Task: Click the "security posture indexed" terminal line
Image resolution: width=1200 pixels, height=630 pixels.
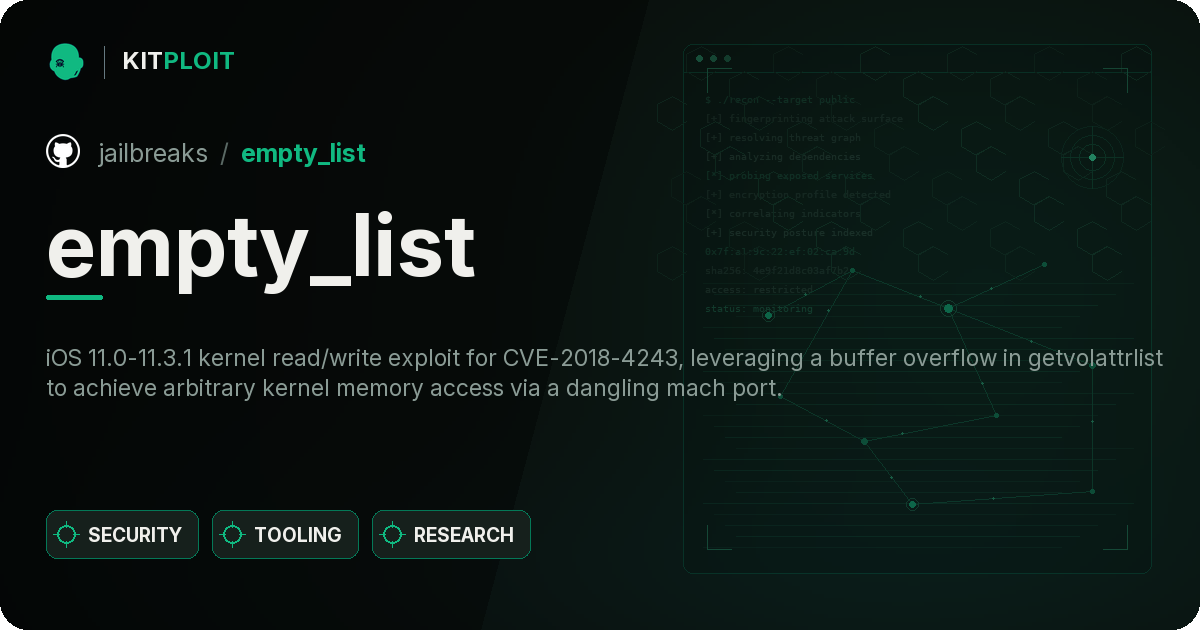Action: click(x=788, y=233)
